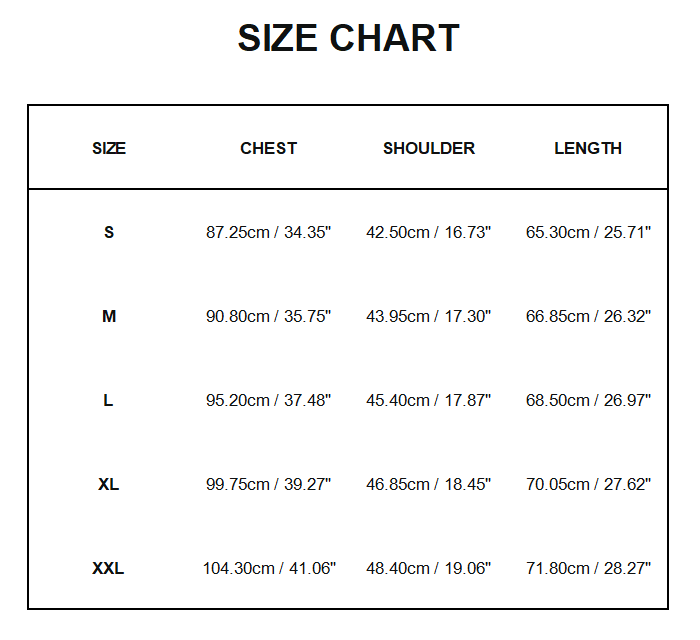Click the XL size row label
This screenshot has width=700, height=640.
108,484
